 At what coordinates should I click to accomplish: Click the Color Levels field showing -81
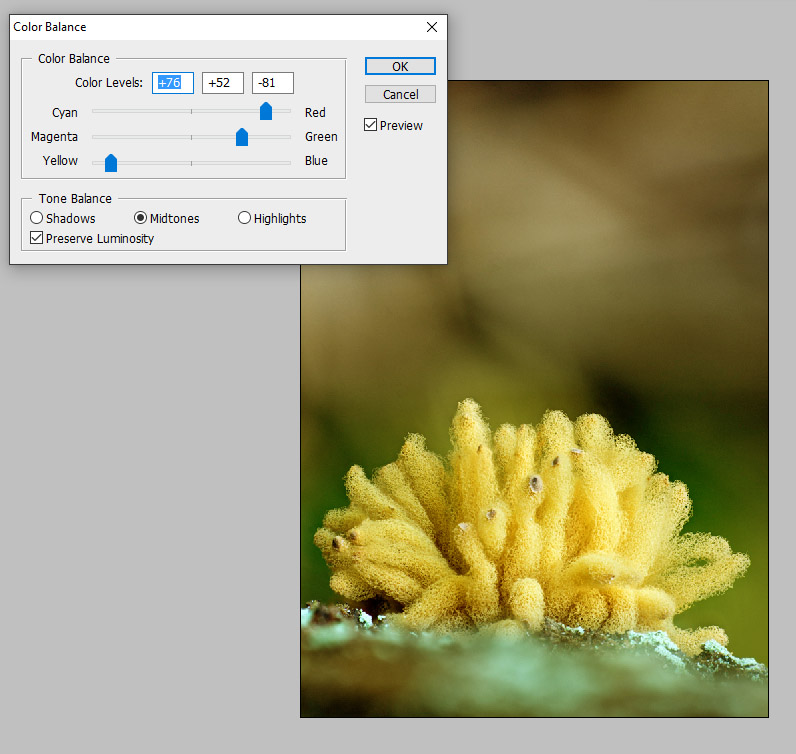pos(272,83)
